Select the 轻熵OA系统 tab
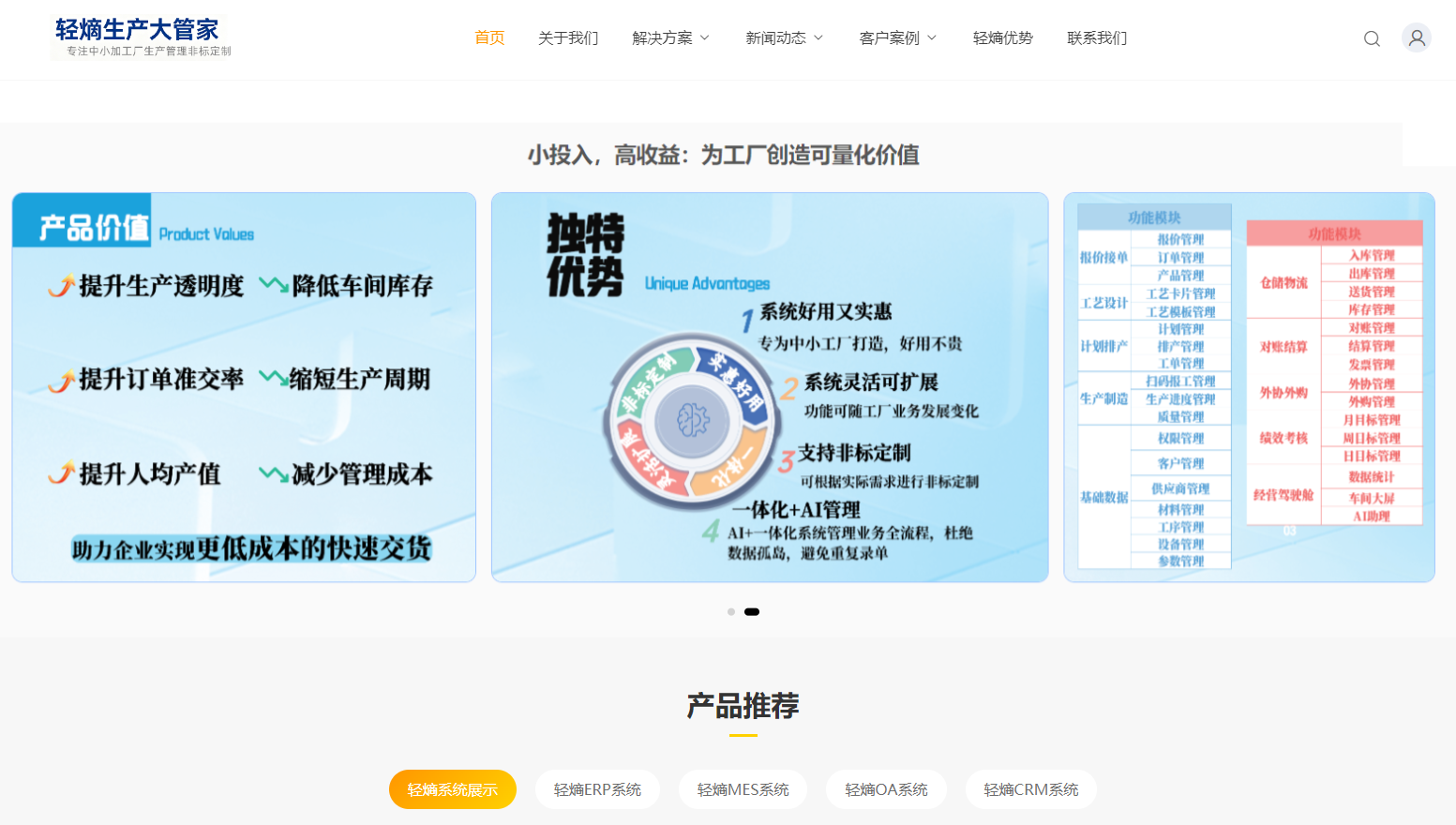The height and width of the screenshot is (825, 1456). pos(886,789)
